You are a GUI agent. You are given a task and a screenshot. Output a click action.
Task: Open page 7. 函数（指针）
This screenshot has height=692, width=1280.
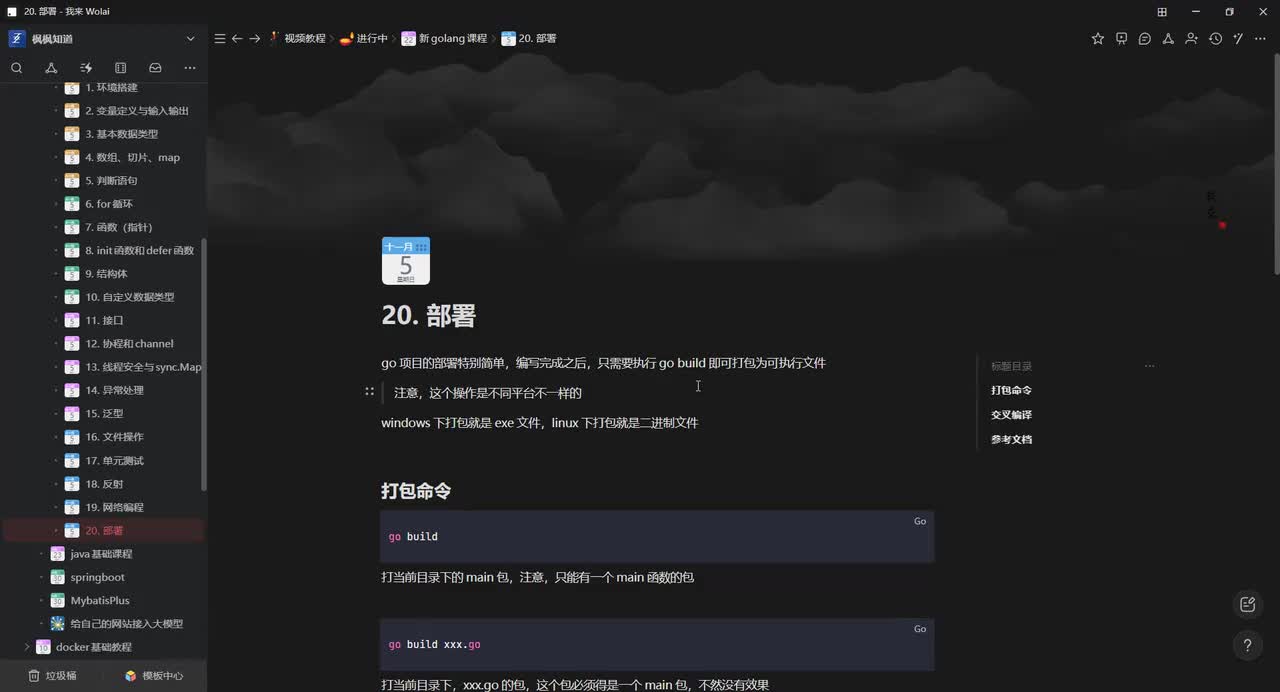click(119, 227)
